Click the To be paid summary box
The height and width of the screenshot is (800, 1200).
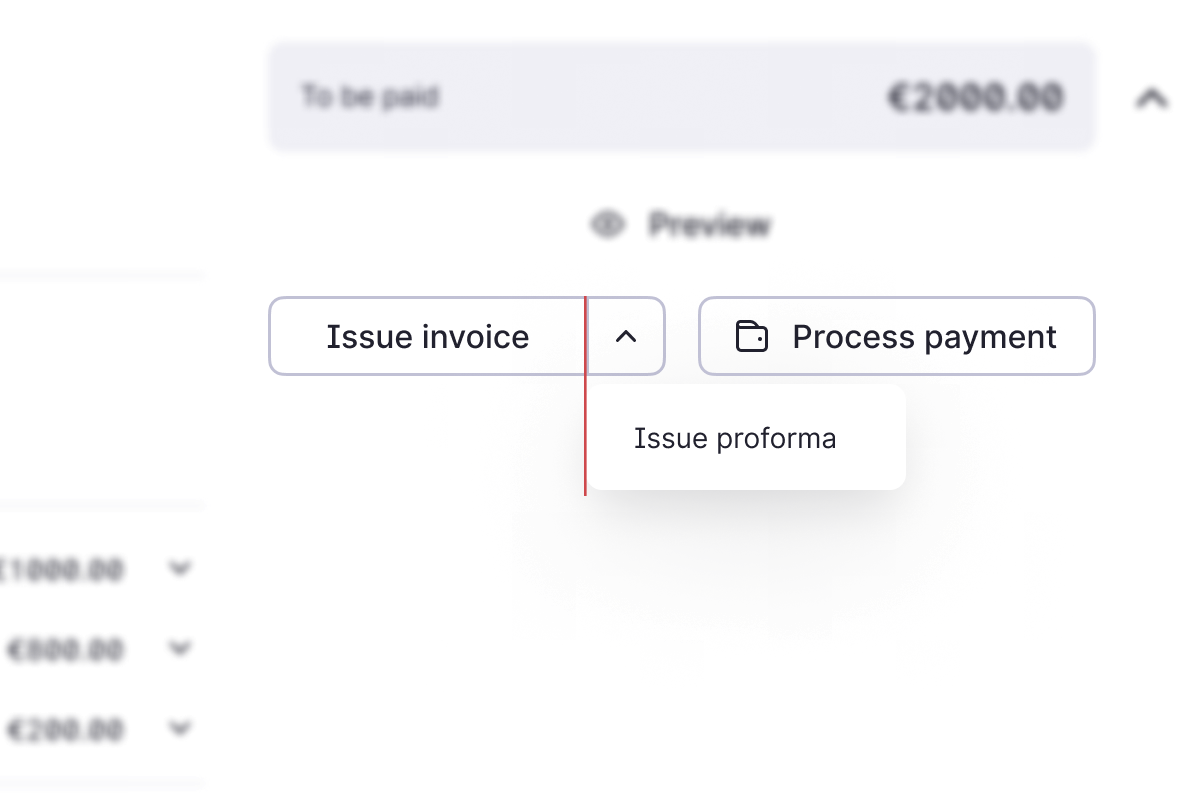coord(681,97)
